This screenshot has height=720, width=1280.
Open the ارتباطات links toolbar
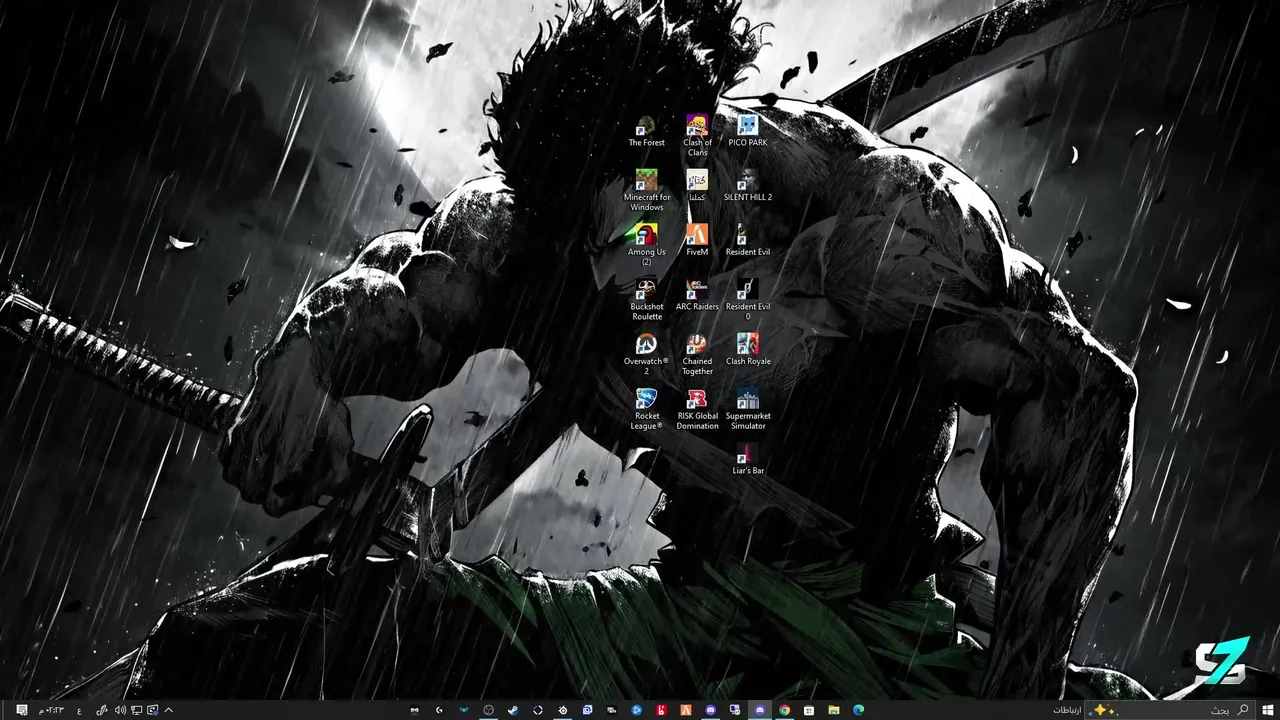(x=1066, y=710)
